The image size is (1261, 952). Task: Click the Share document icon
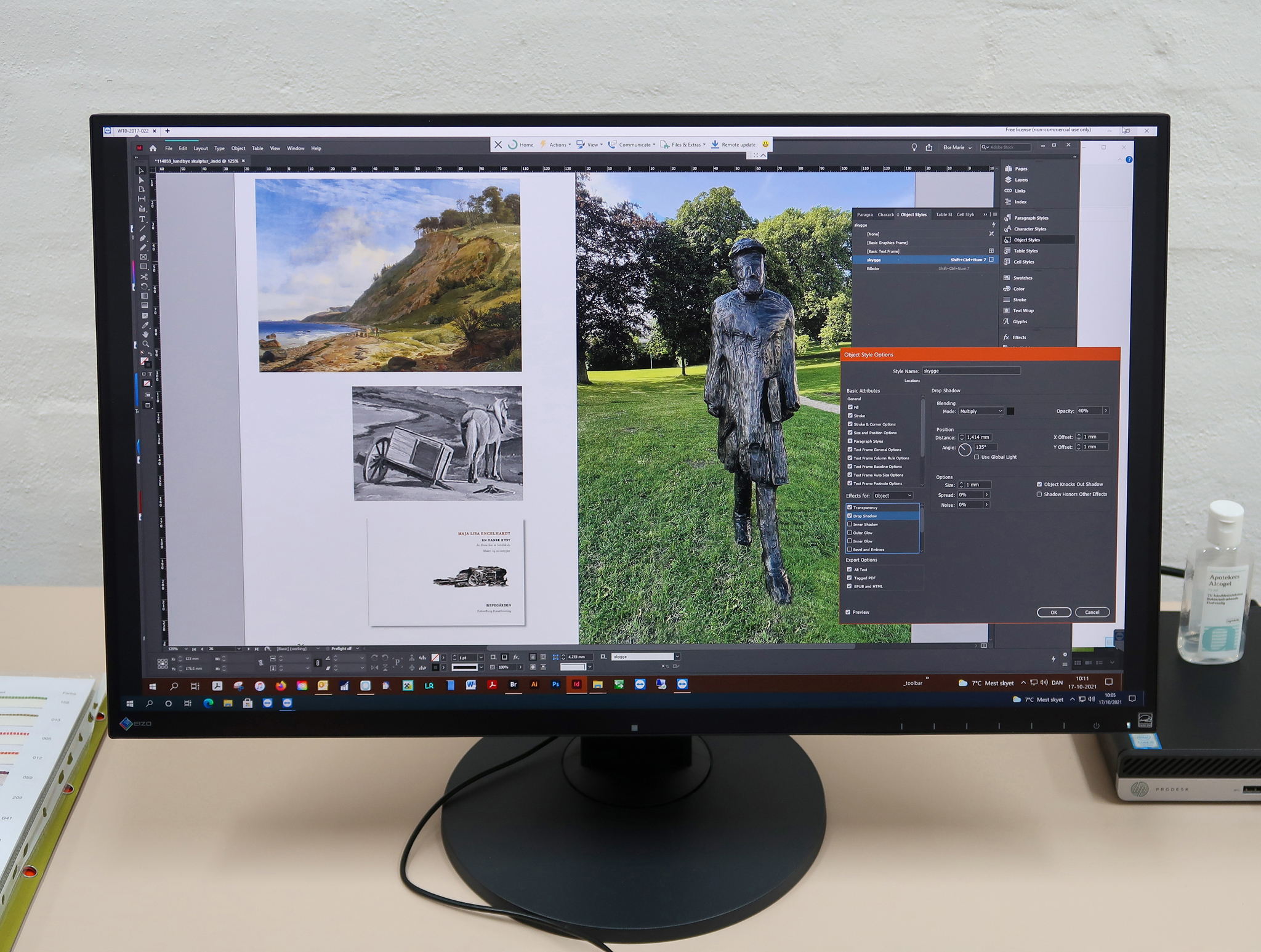929,147
